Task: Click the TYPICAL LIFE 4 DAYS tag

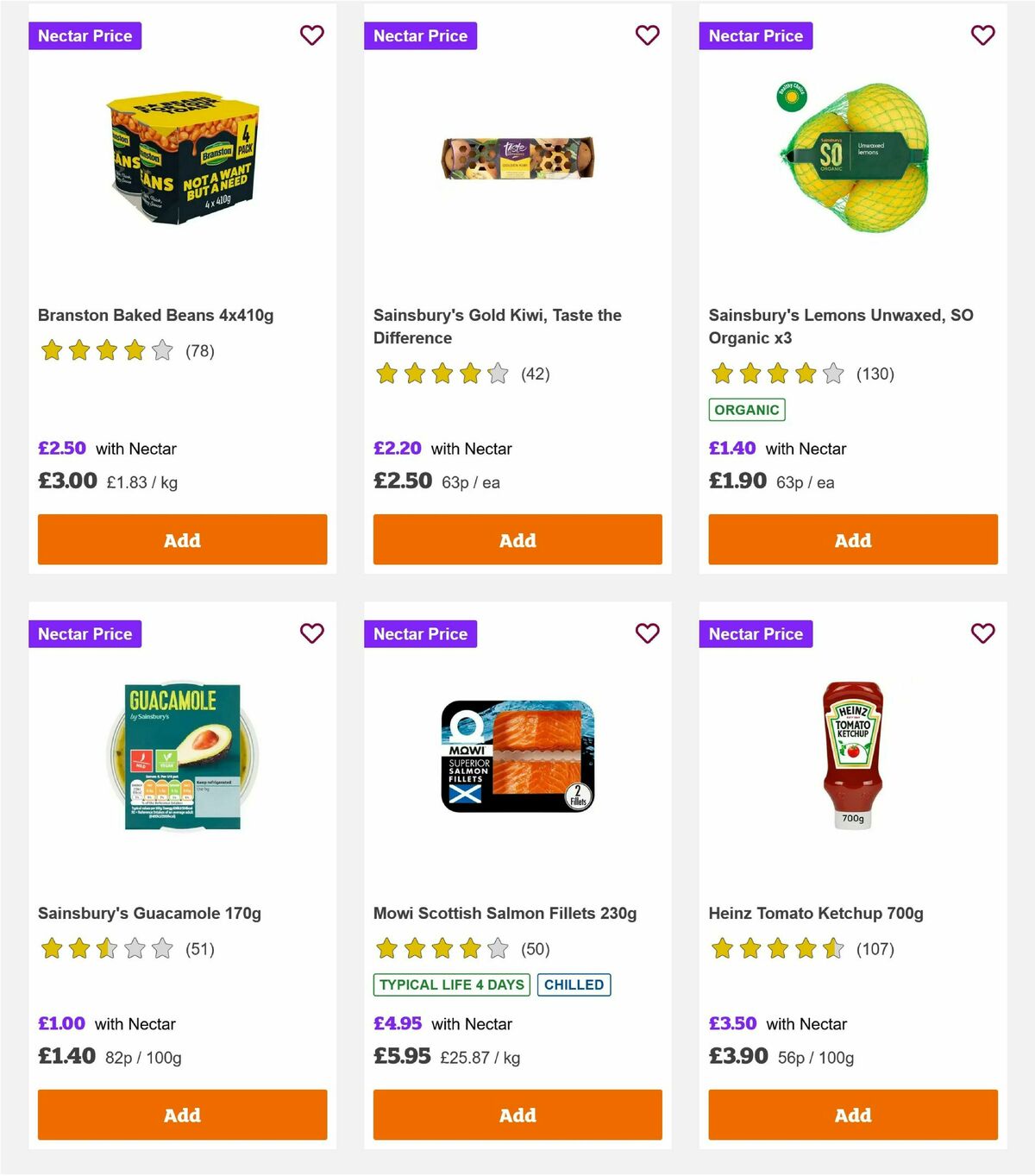Action: point(451,984)
